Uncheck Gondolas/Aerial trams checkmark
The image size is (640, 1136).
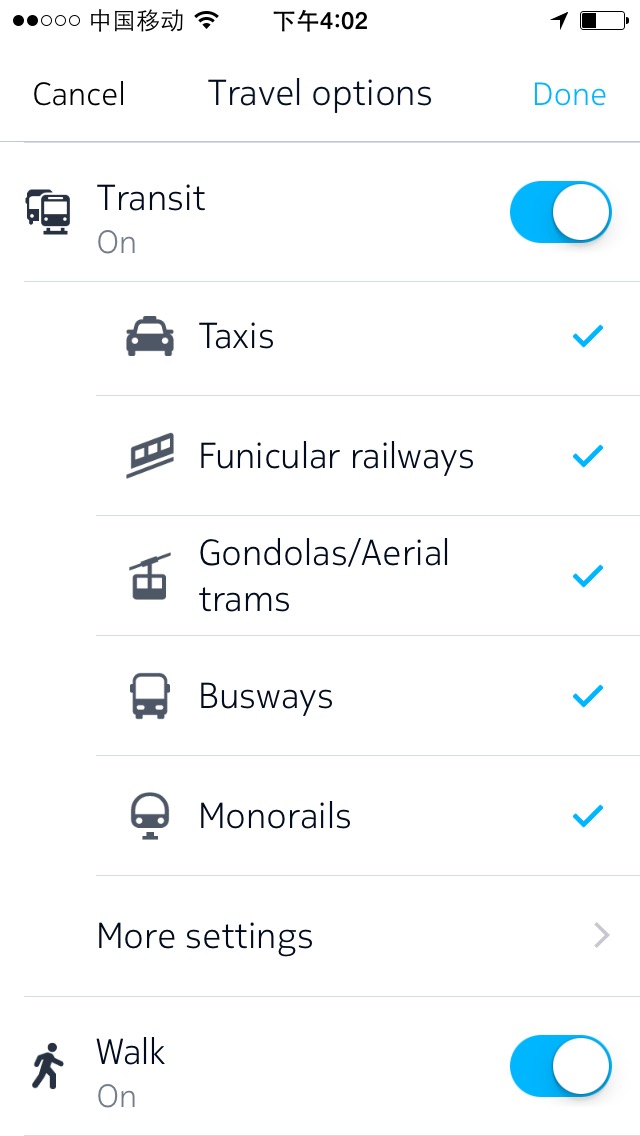588,576
